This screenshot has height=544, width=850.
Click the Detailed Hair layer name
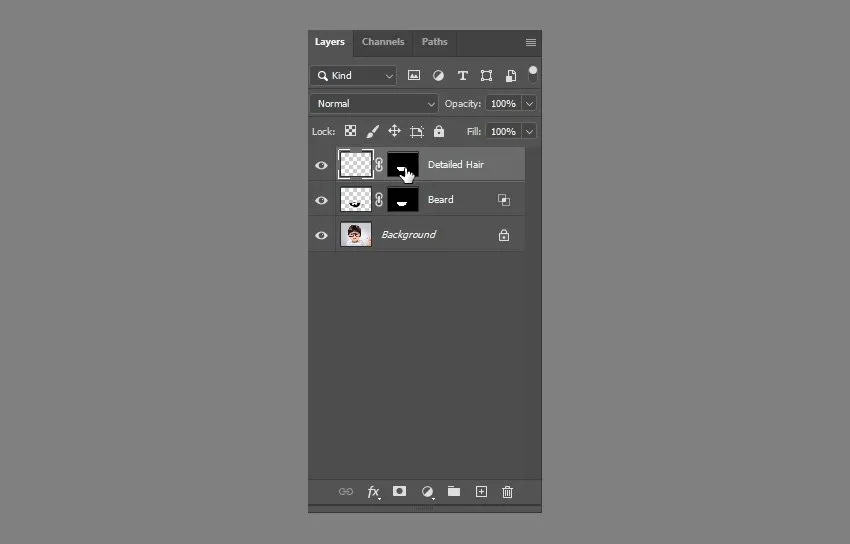pos(455,165)
